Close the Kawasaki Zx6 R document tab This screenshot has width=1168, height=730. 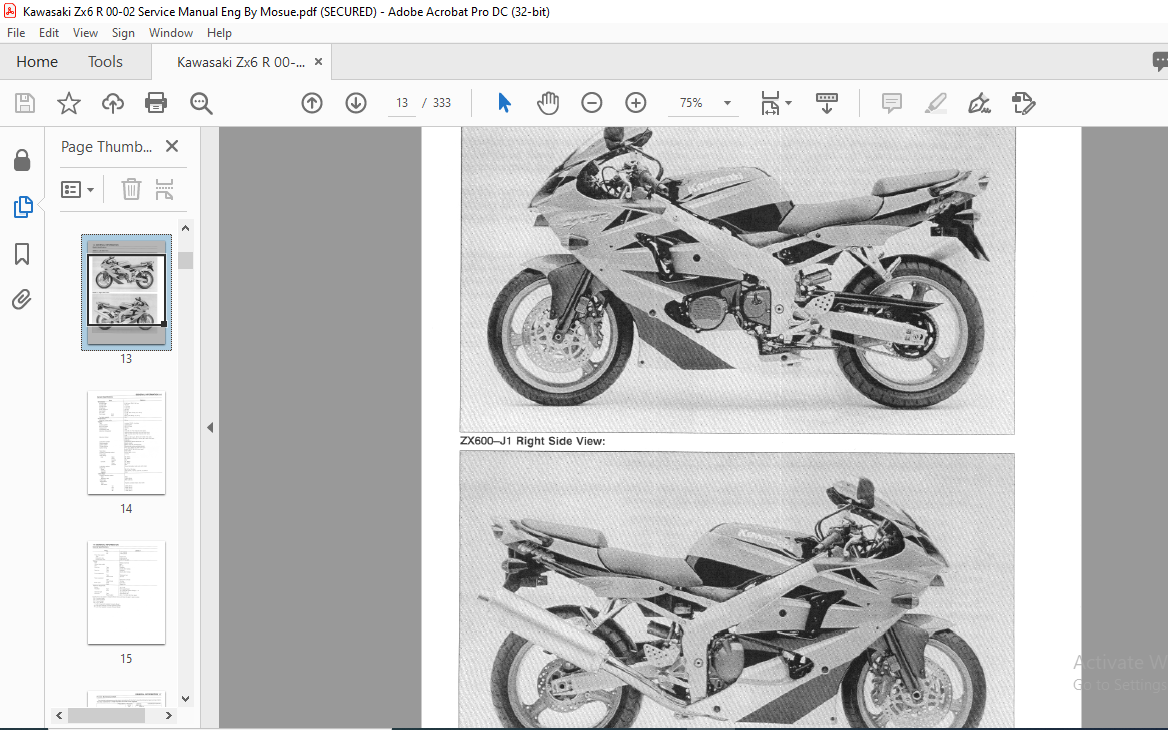319,62
